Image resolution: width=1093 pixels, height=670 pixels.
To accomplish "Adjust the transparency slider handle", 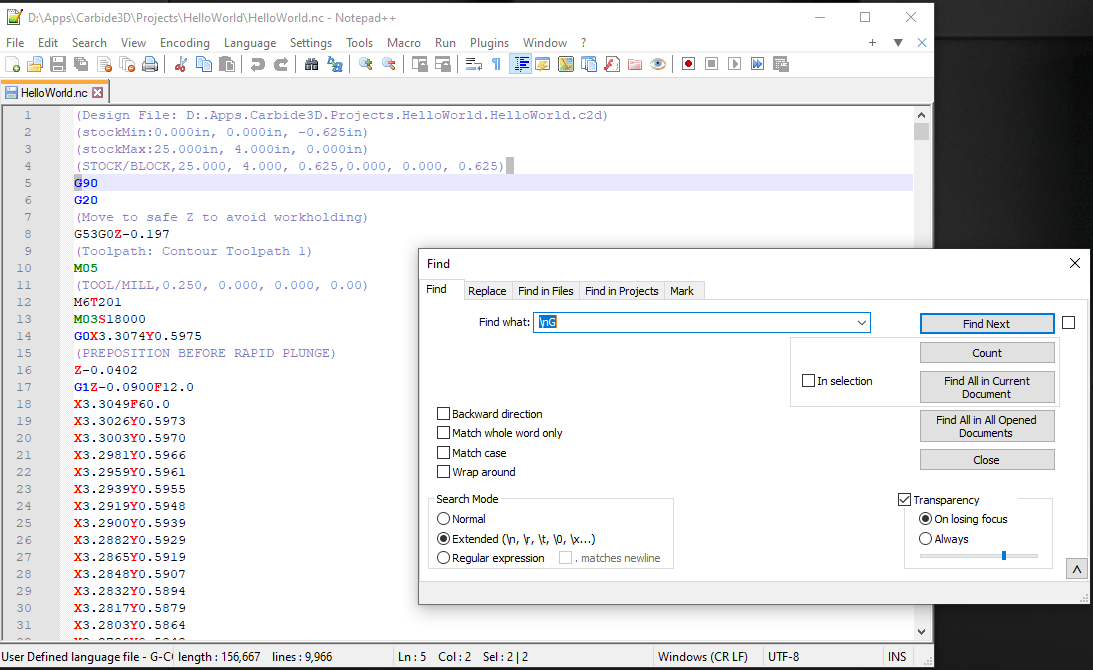I will (1004, 556).
